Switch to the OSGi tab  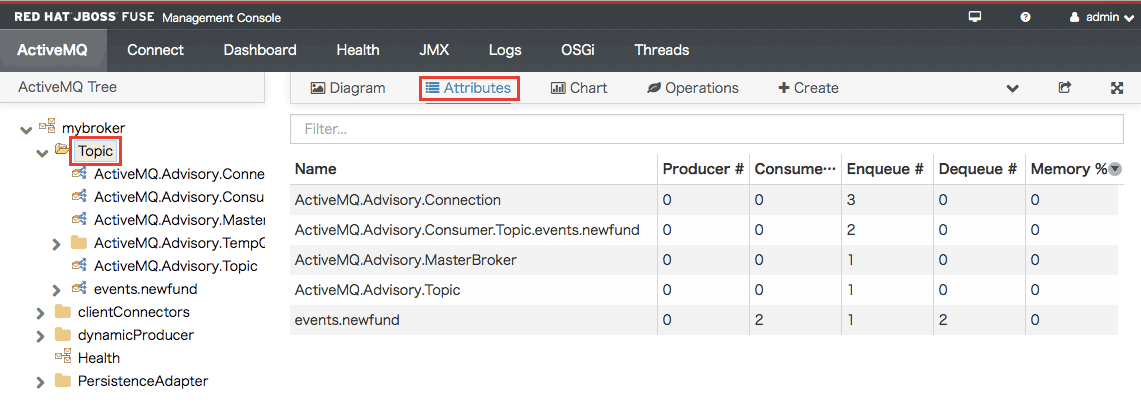[579, 50]
